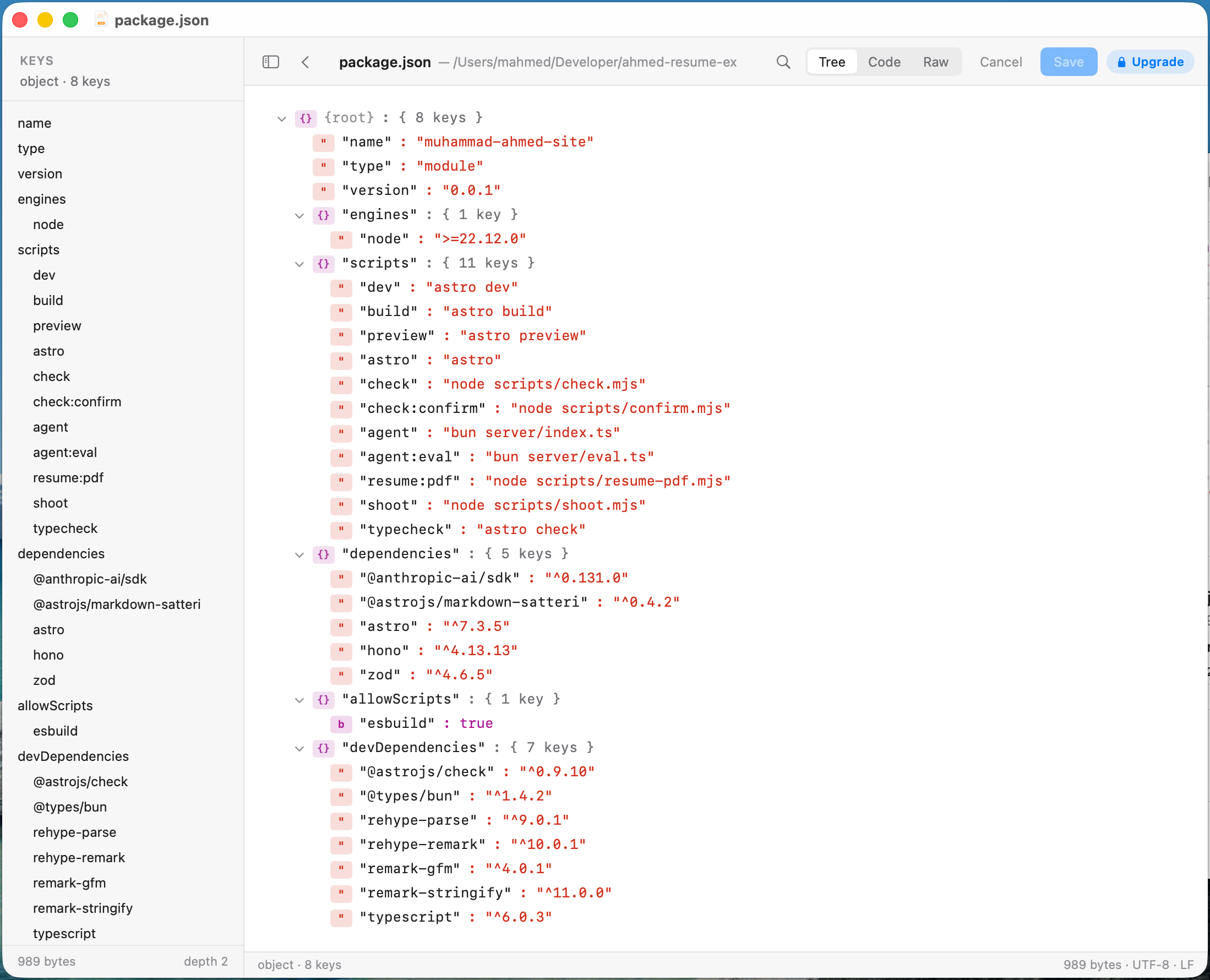Click string type icon beside "name"

[x=323, y=142]
